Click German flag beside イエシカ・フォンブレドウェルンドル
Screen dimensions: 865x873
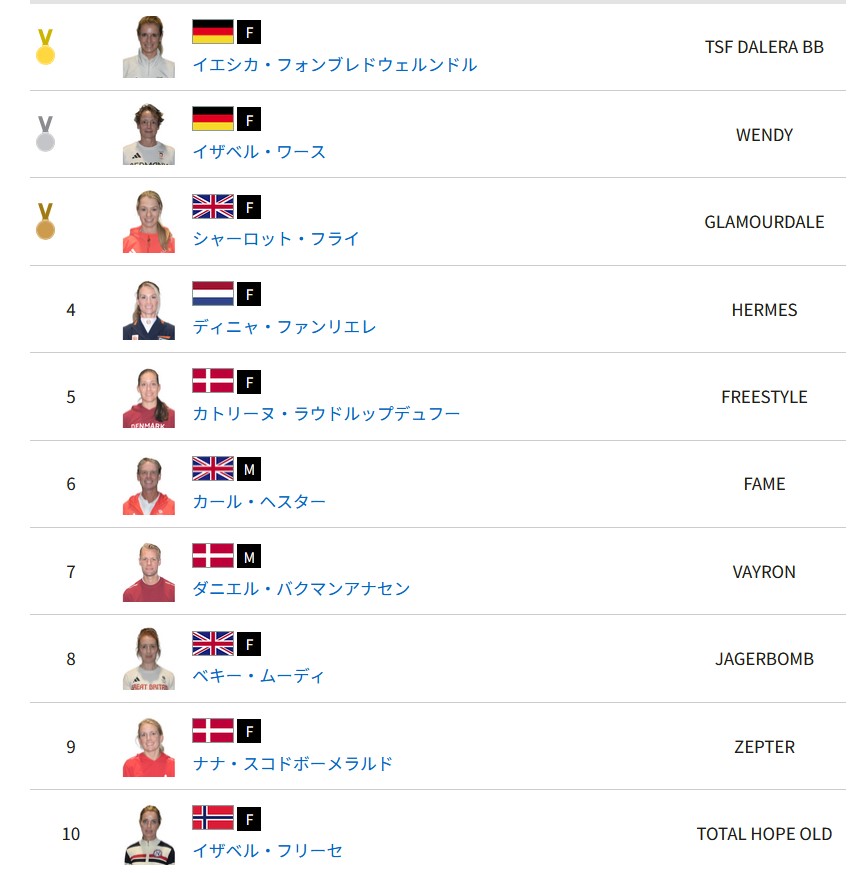(213, 32)
